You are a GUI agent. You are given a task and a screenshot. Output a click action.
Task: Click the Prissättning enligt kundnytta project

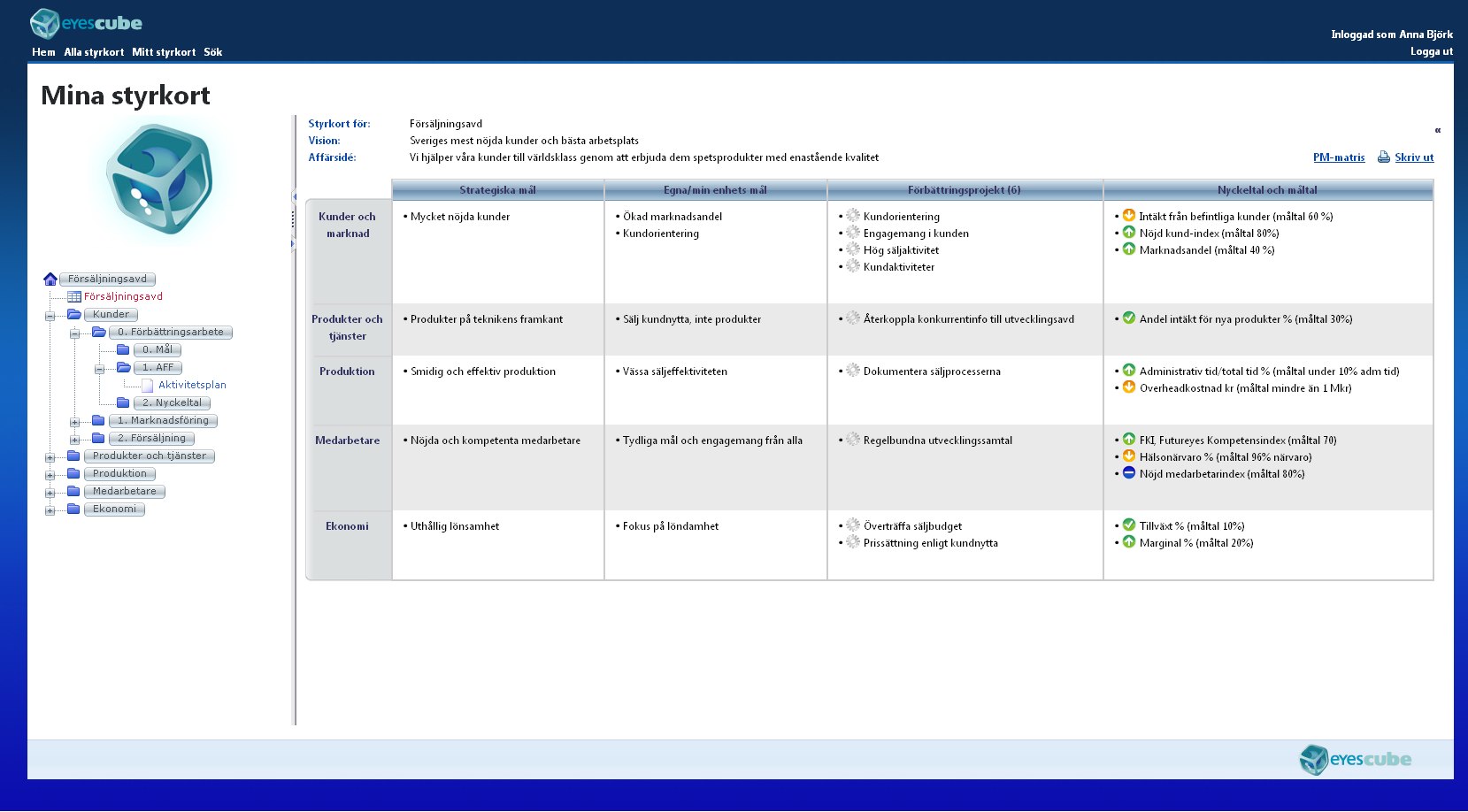(931, 543)
